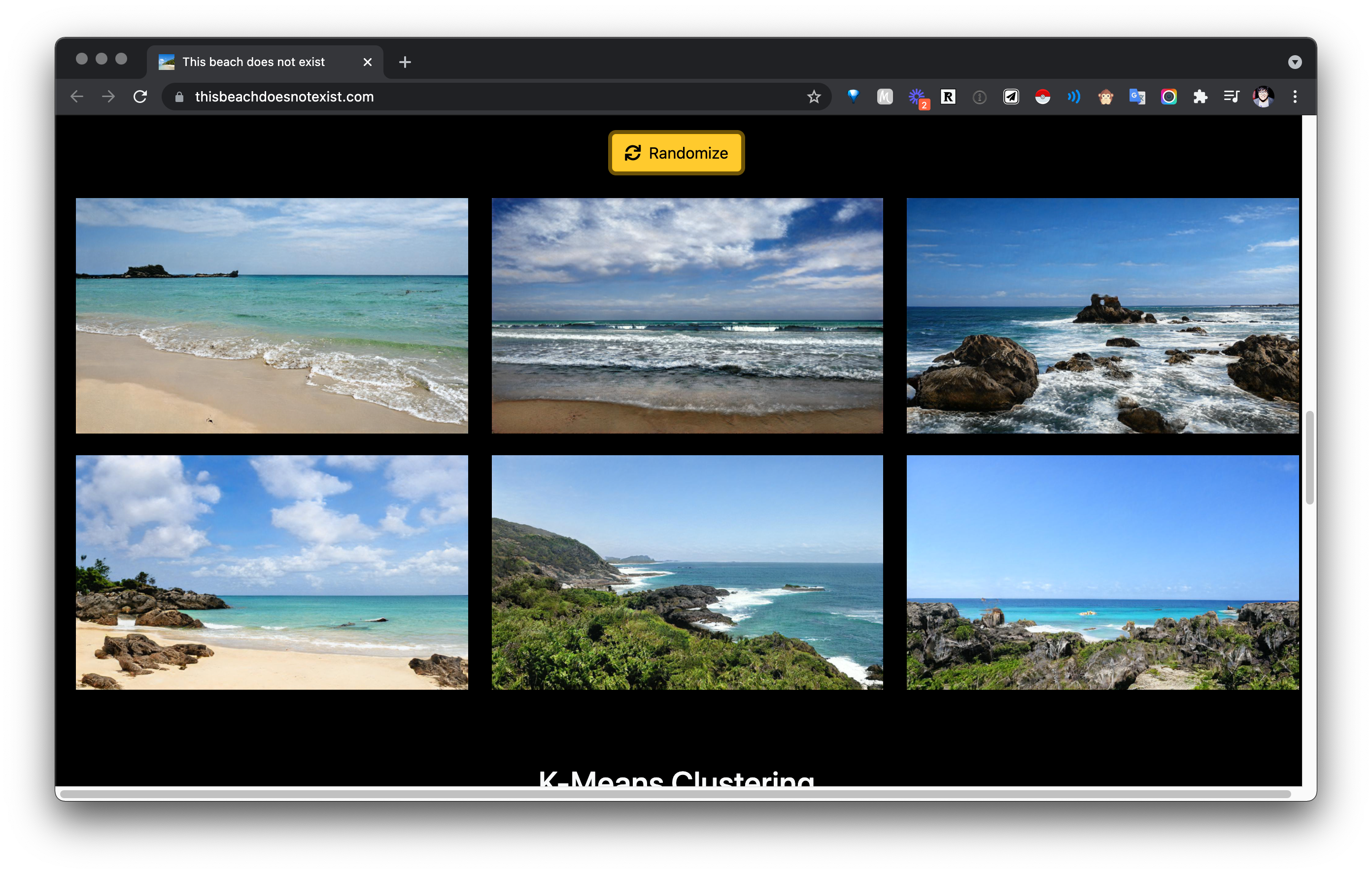Click the Loom extension with badge 2
The height and width of the screenshot is (874, 1372).
(917, 97)
